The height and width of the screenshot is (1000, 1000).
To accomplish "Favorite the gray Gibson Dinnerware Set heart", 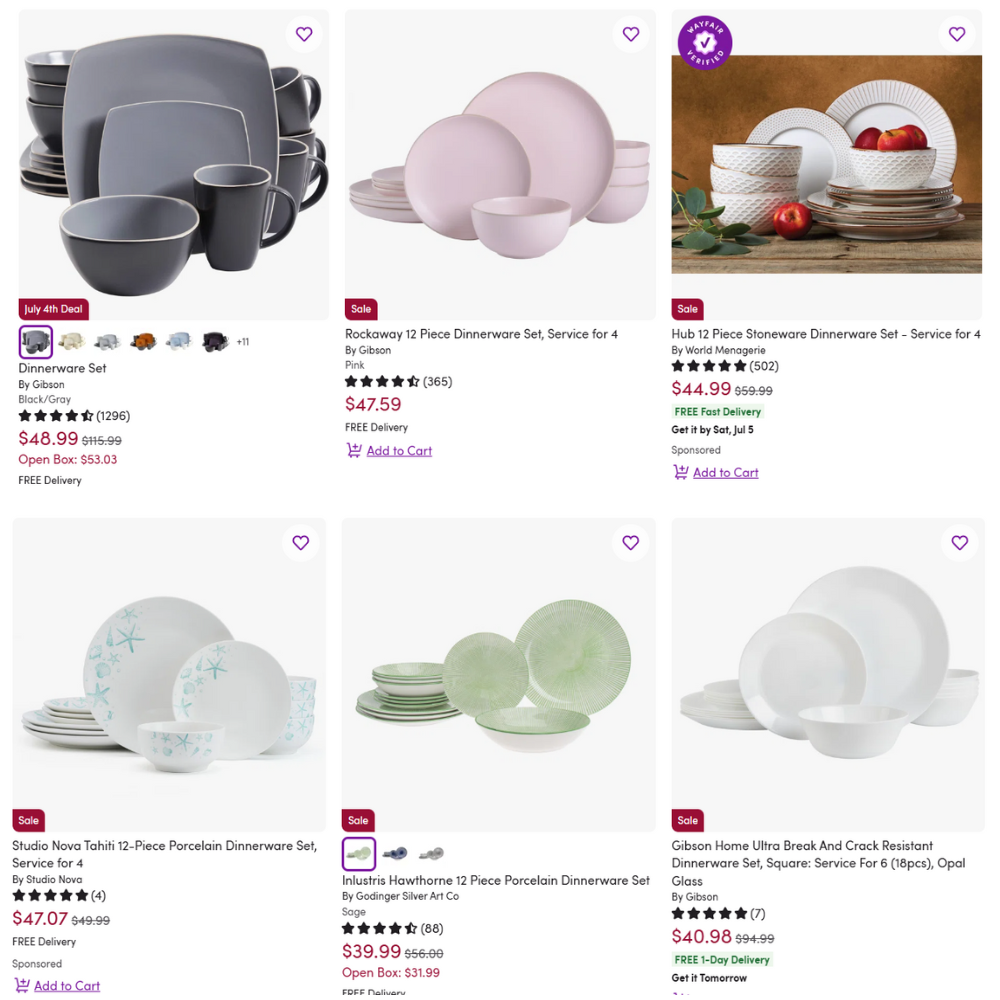I will (304, 34).
